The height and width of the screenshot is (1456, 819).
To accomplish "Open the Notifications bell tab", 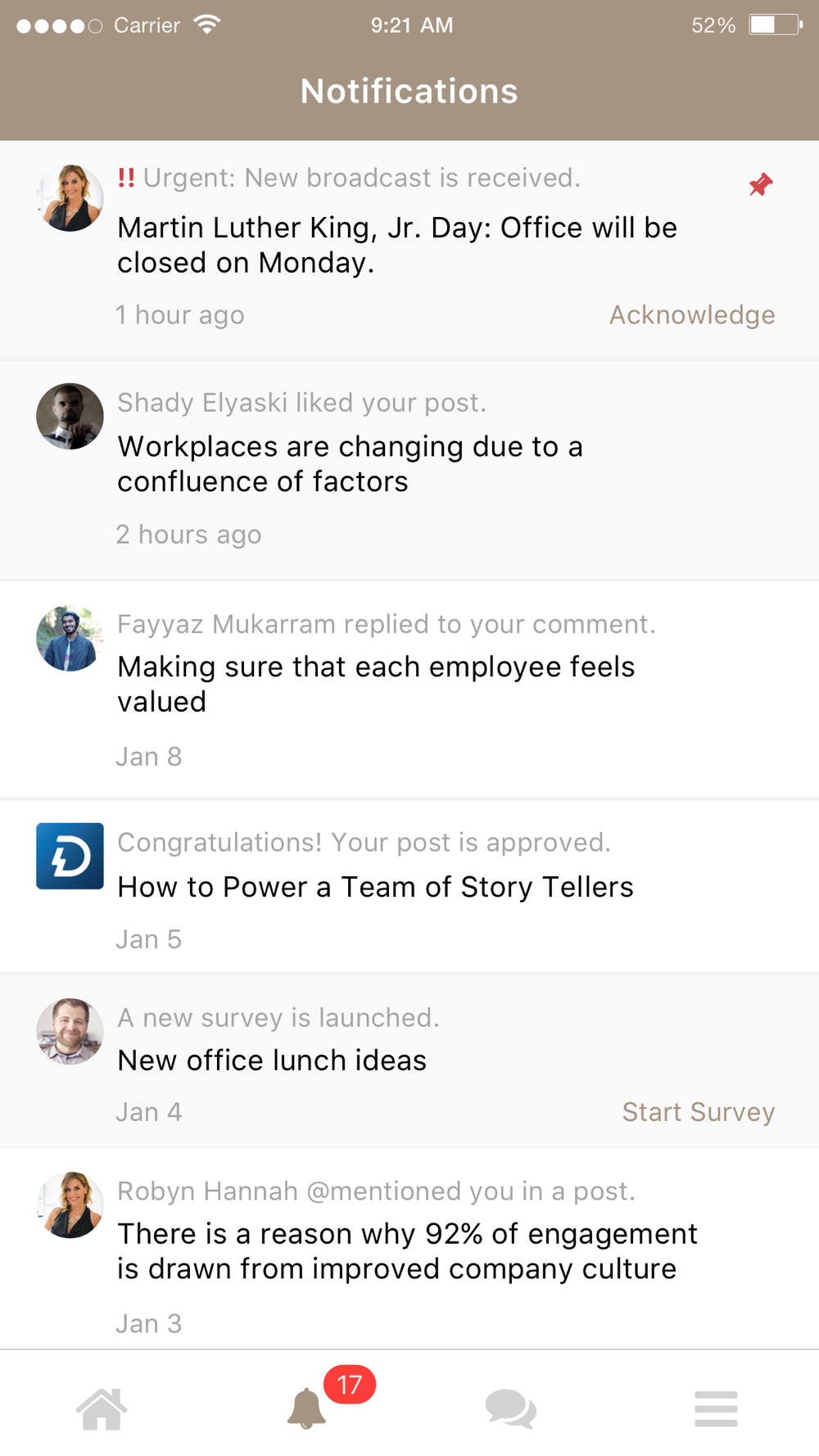I will pyautogui.click(x=306, y=1409).
